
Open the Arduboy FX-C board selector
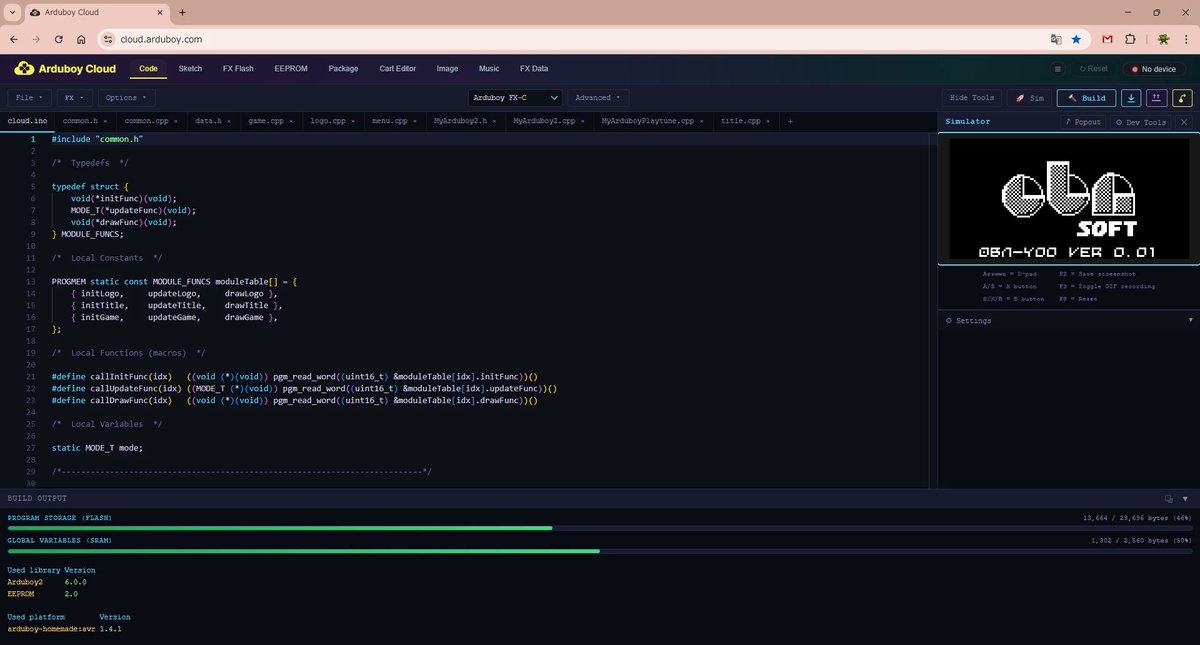coord(515,98)
